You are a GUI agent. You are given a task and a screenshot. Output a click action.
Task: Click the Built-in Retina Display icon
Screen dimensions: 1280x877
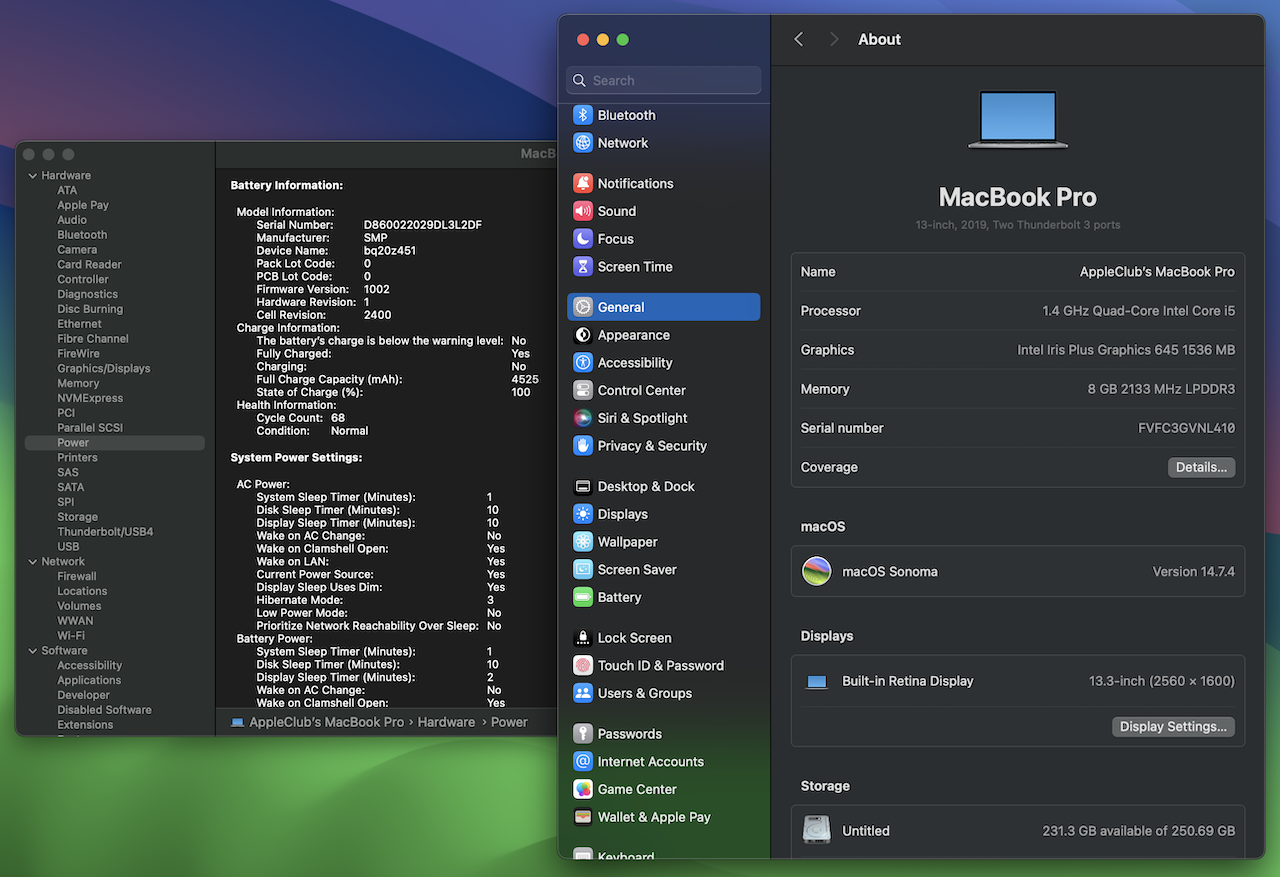tap(817, 682)
